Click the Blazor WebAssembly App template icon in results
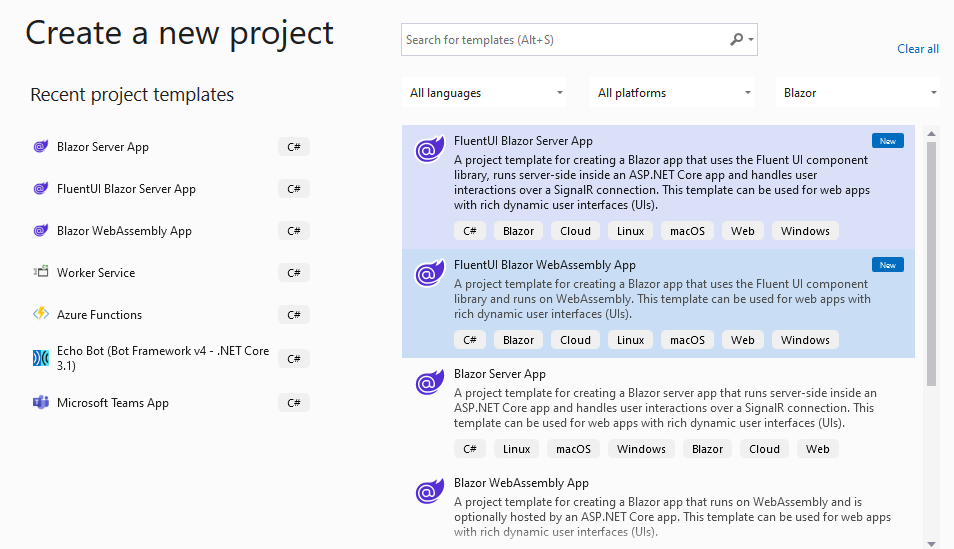The width and height of the screenshot is (954, 549). tap(430, 492)
